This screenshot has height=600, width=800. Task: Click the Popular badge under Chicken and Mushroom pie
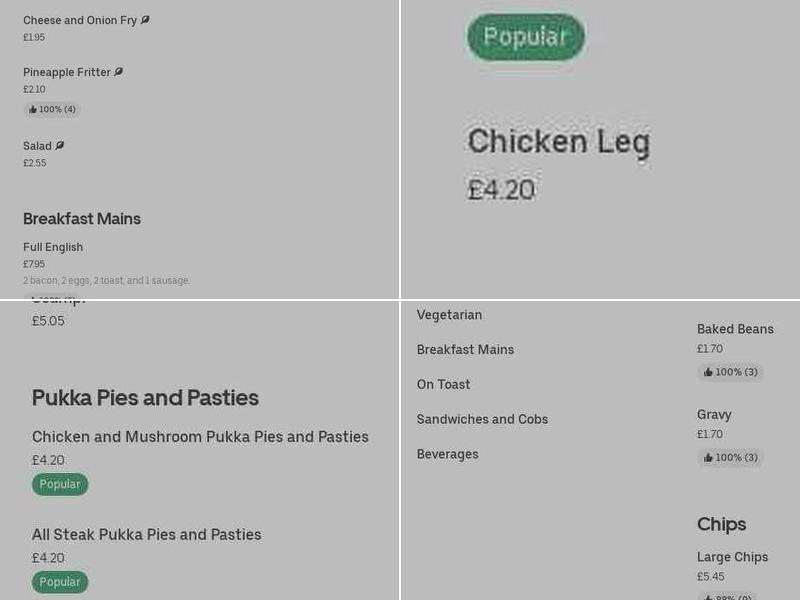coord(60,483)
